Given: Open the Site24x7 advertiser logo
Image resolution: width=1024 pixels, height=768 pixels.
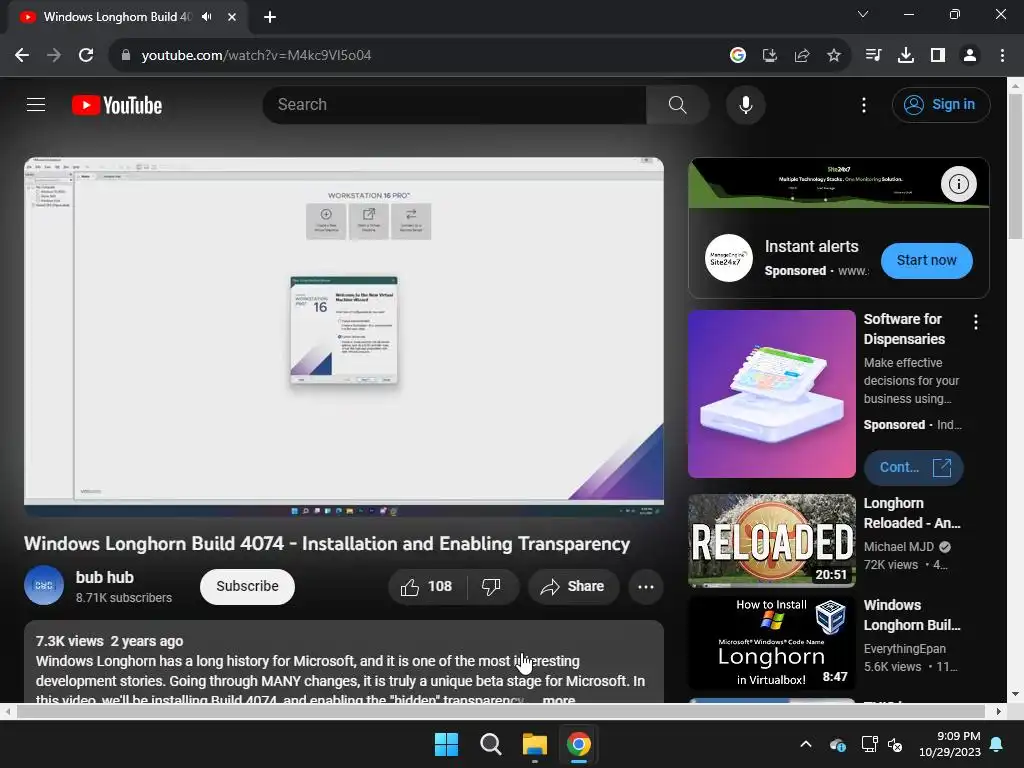Looking at the screenshot, I should (x=728, y=258).
